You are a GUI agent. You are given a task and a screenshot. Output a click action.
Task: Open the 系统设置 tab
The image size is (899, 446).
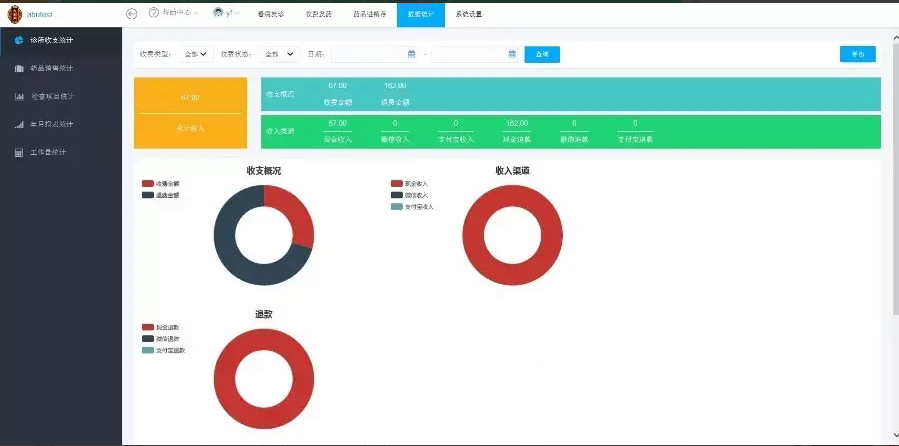point(468,14)
